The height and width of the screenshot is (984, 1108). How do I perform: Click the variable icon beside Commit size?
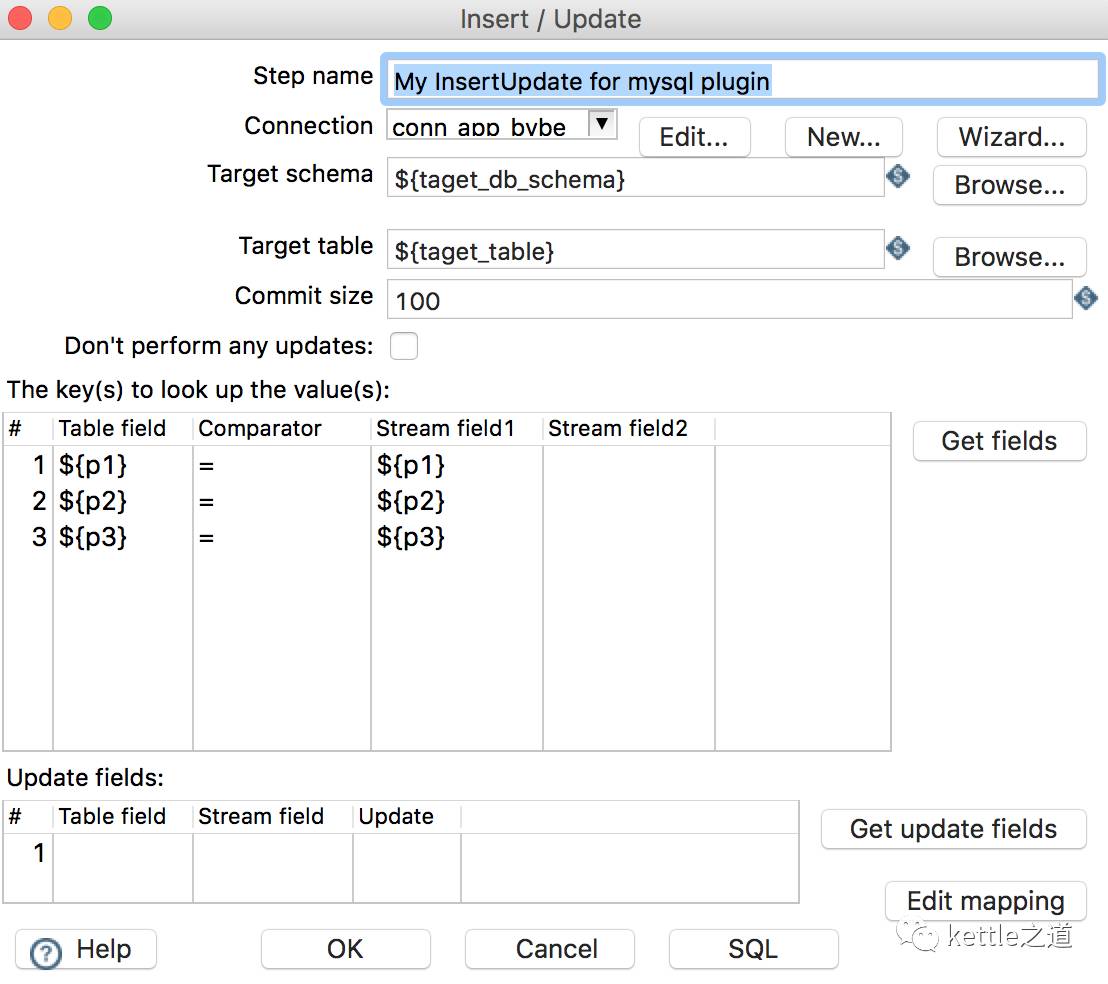pos(1086,298)
